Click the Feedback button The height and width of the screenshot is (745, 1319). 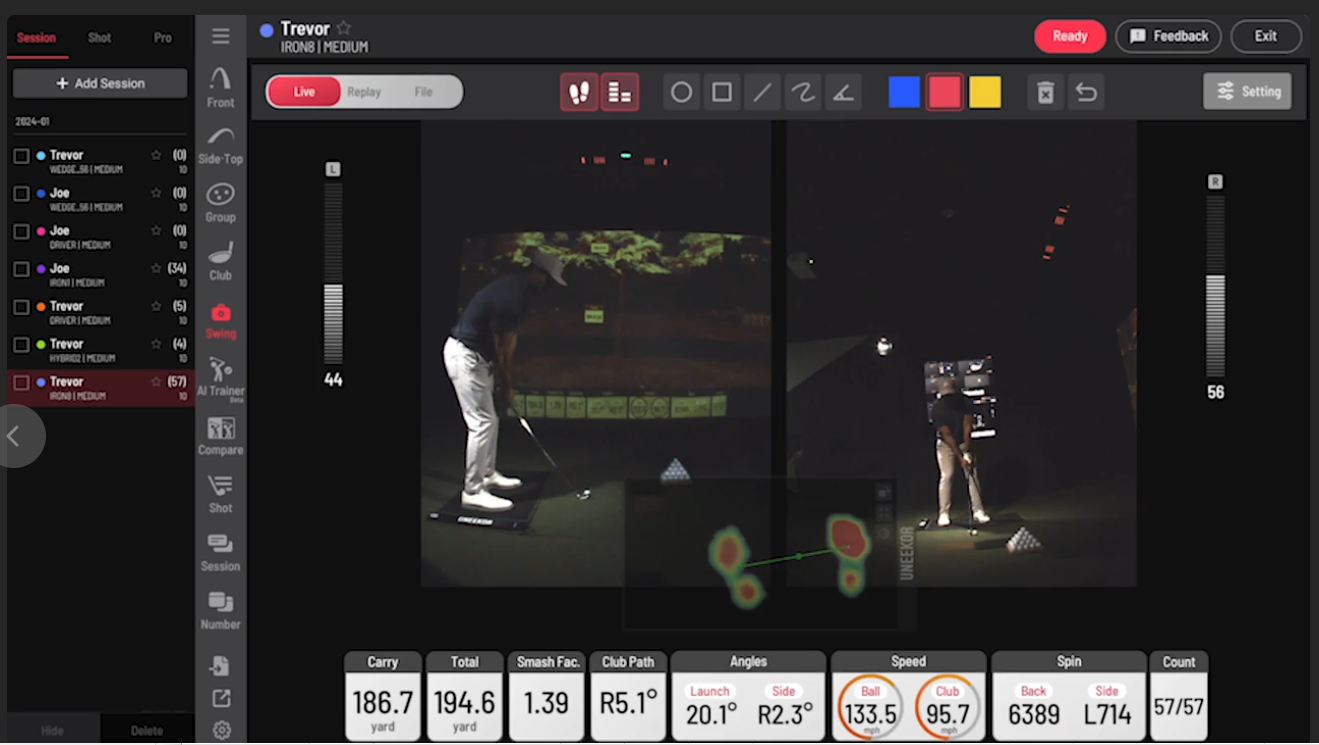coord(1168,36)
